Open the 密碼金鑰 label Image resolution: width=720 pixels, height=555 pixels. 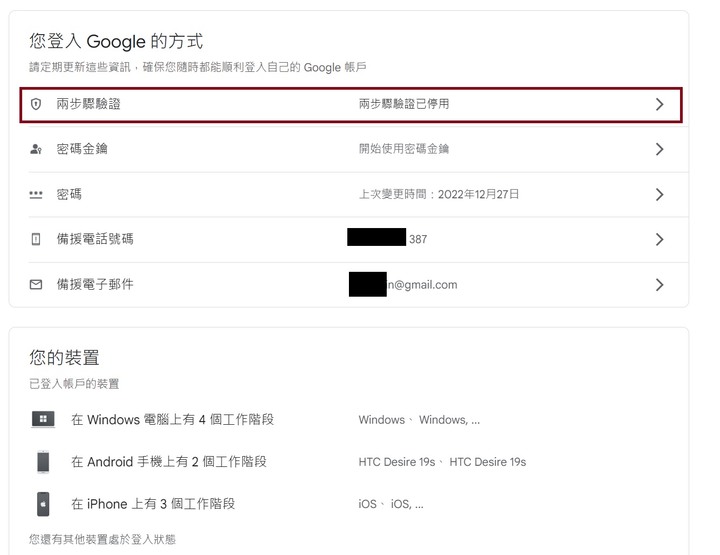tap(82, 149)
